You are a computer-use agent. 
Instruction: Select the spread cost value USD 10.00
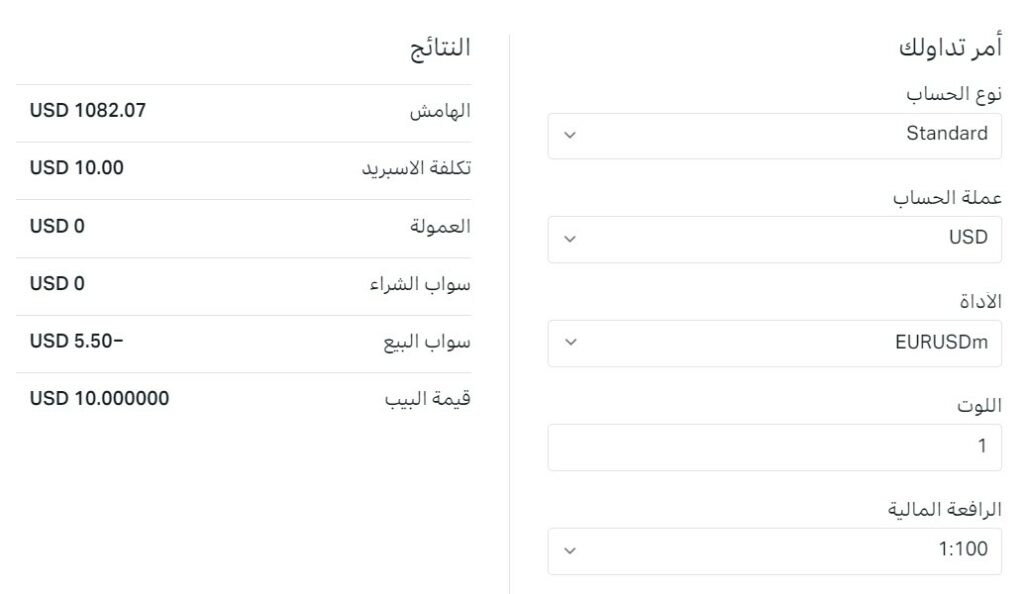pos(77,168)
